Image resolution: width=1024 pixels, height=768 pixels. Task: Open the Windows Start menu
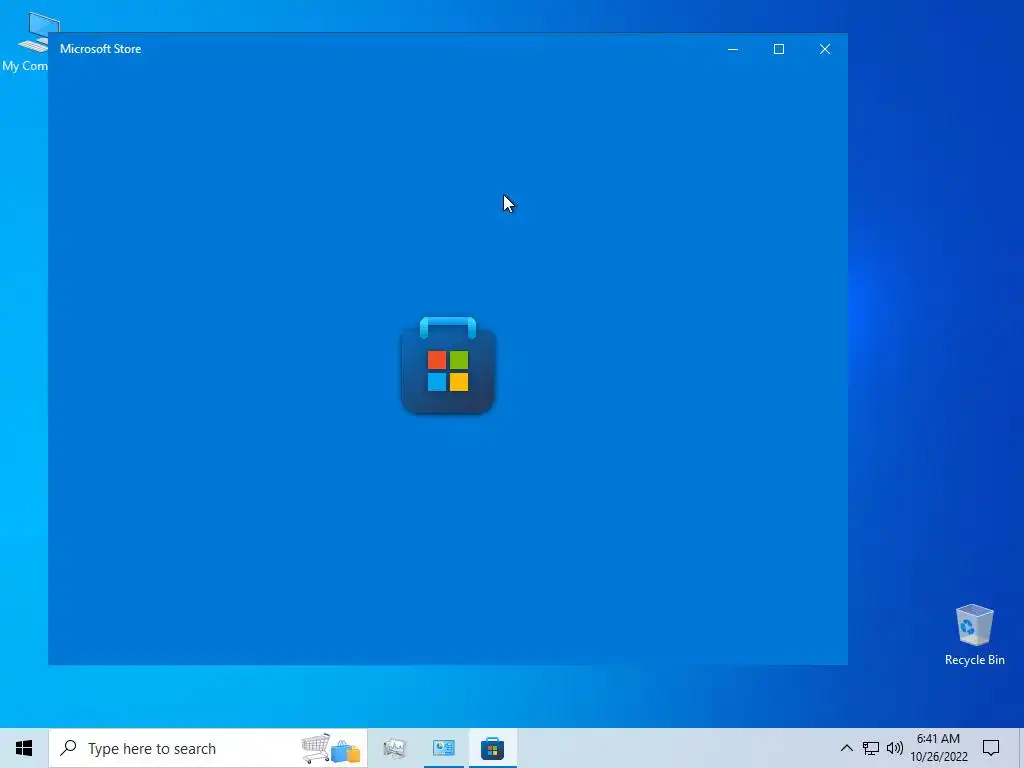pyautogui.click(x=24, y=748)
